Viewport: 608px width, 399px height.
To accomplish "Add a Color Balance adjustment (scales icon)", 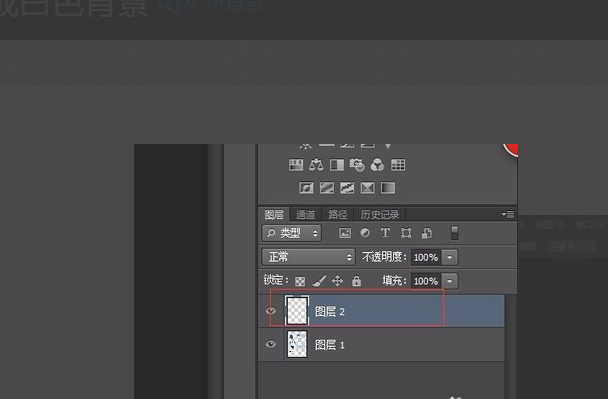I will (316, 165).
